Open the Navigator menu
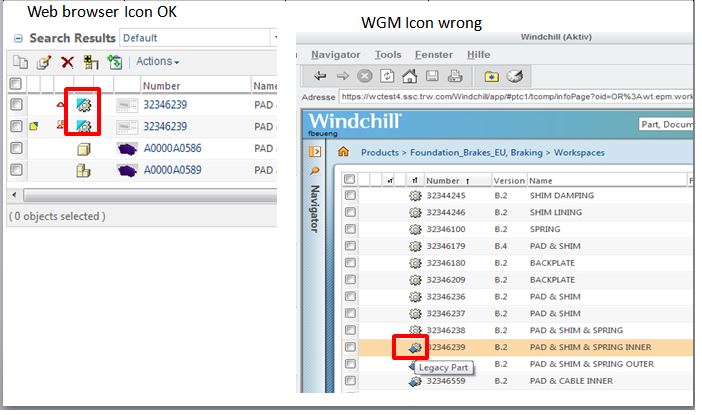The height and width of the screenshot is (415, 702). (335, 55)
